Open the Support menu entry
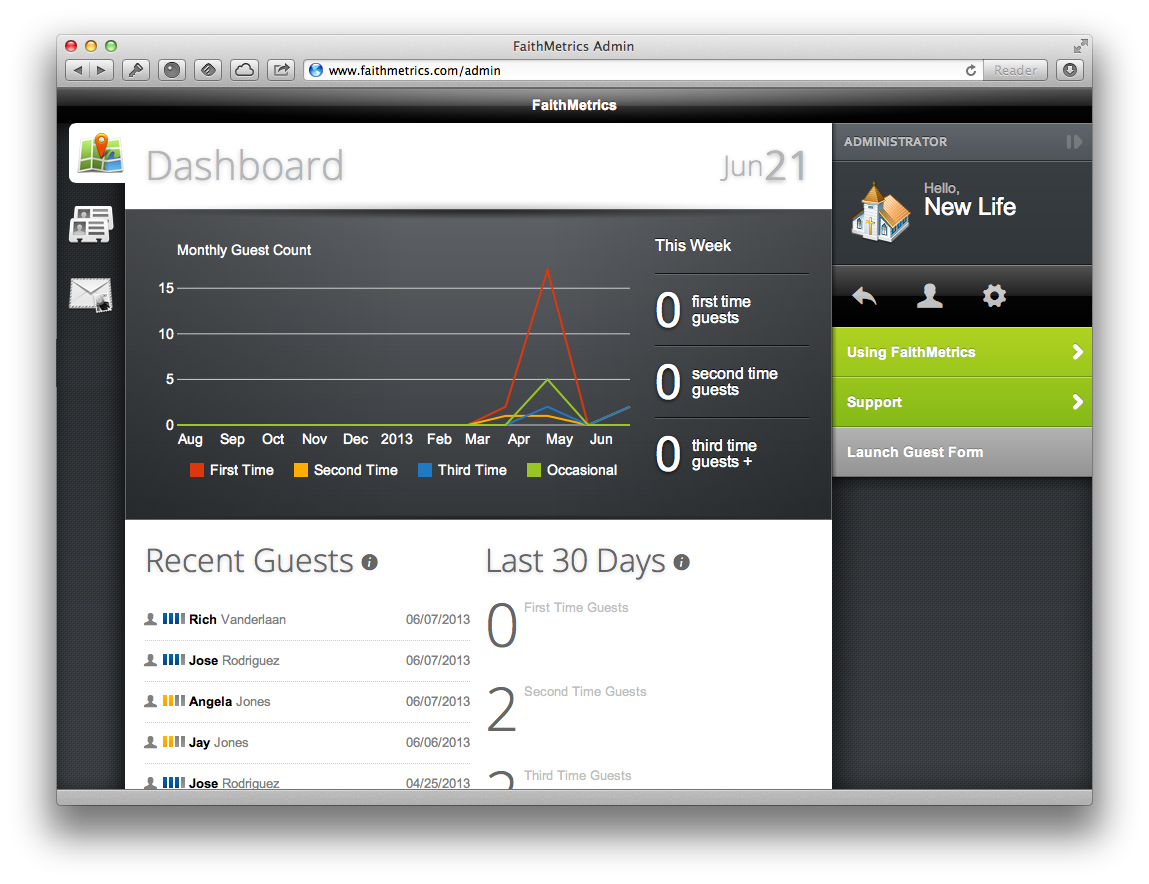This screenshot has width=1149, height=884. click(874, 402)
